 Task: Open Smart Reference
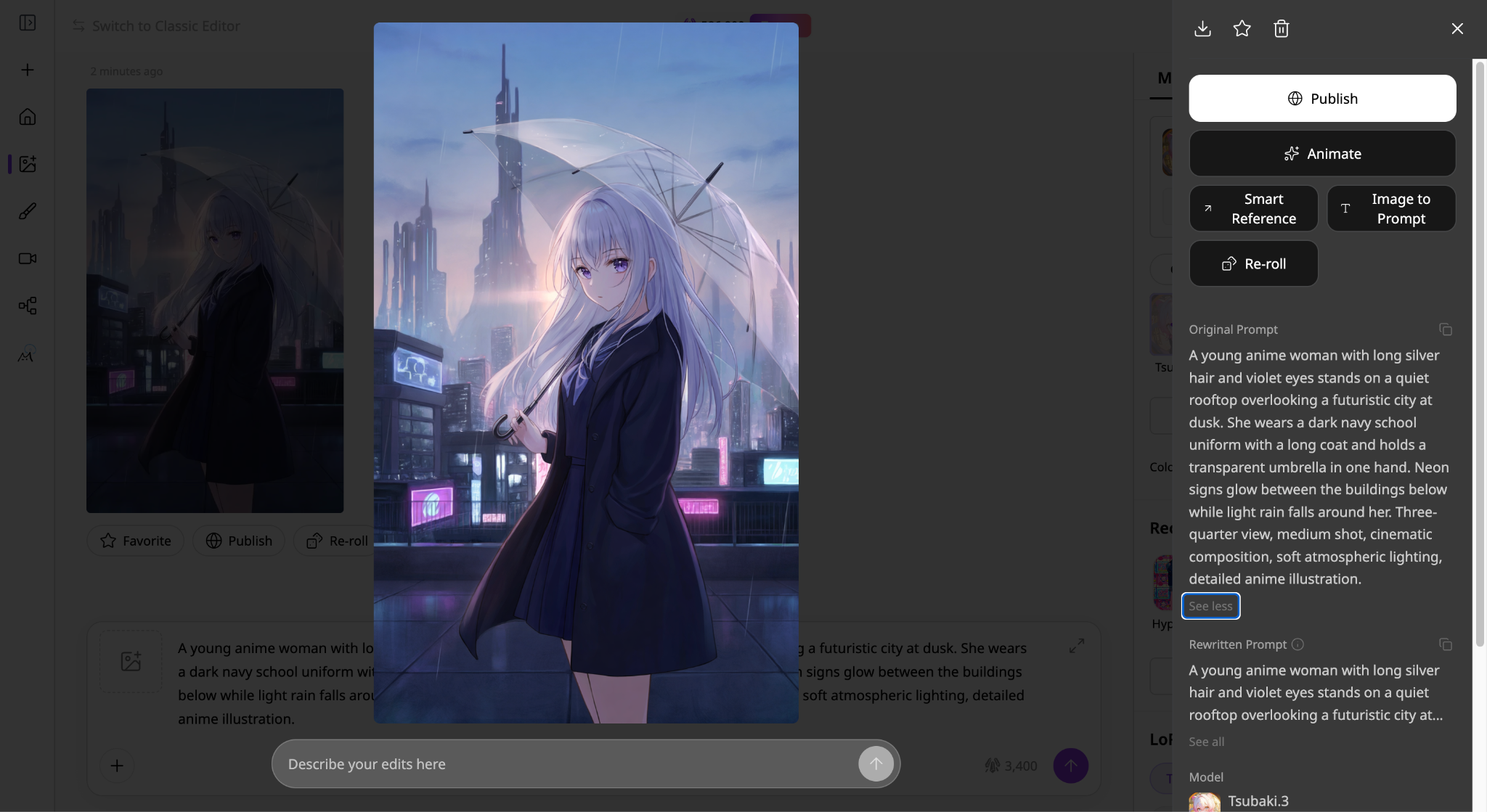coord(1253,209)
